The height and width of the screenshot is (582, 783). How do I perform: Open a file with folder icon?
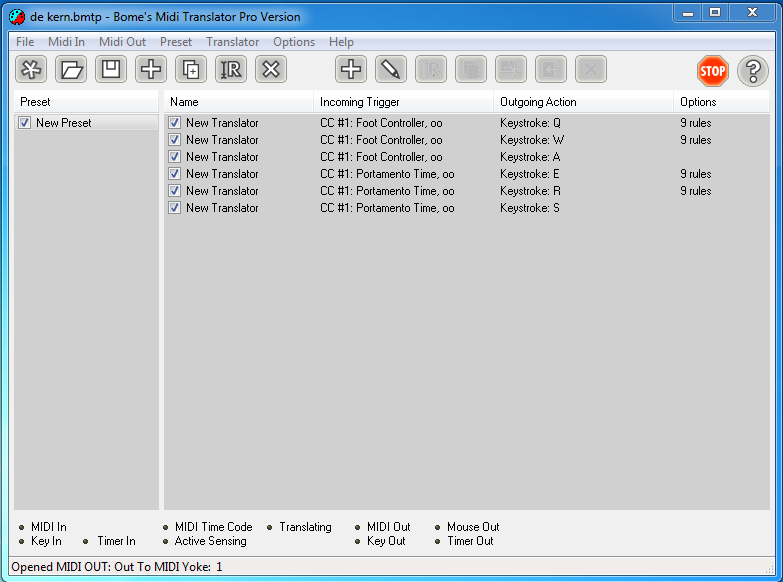click(71, 69)
